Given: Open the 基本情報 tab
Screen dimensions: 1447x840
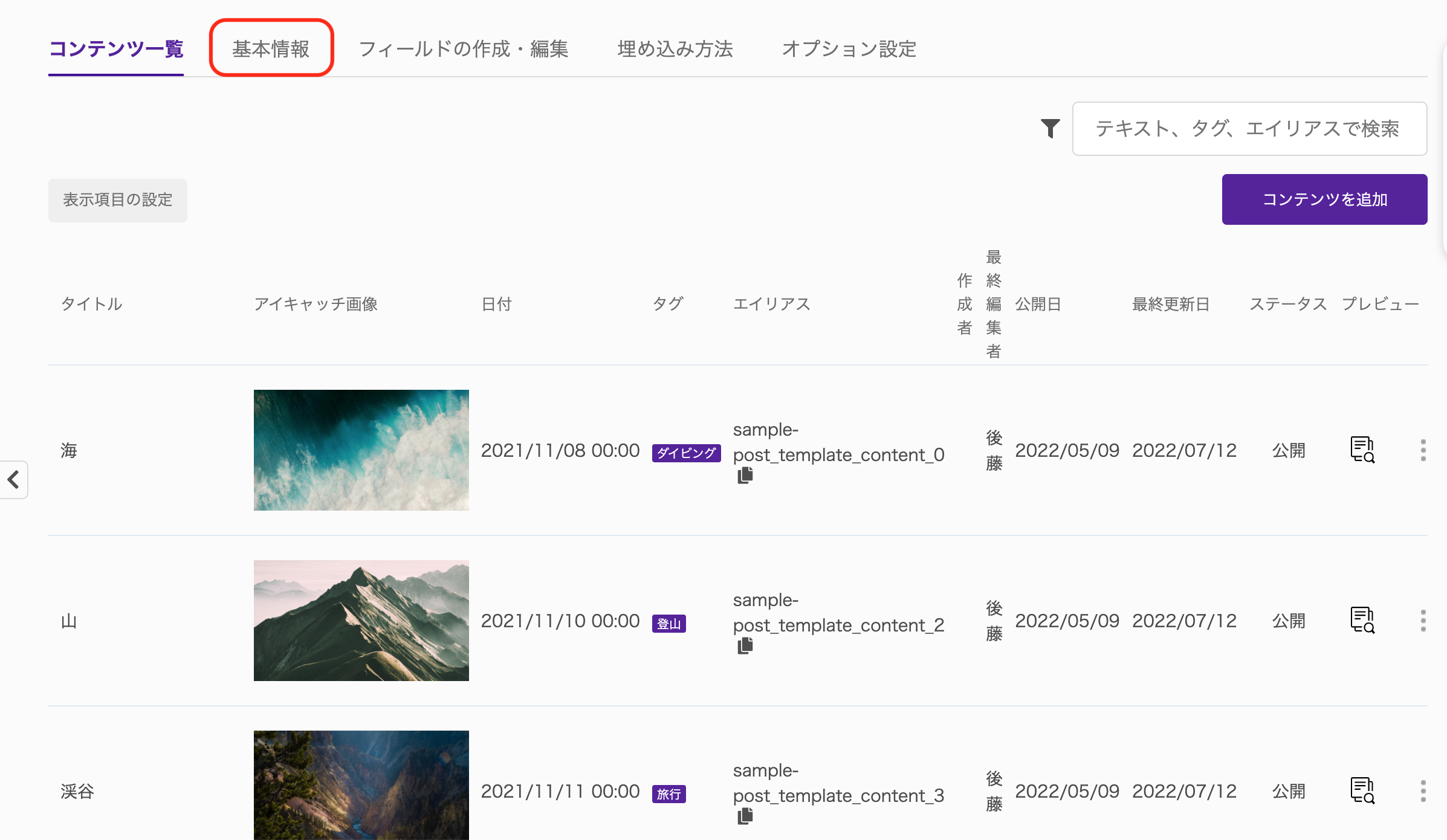Looking at the screenshot, I should tap(271, 49).
